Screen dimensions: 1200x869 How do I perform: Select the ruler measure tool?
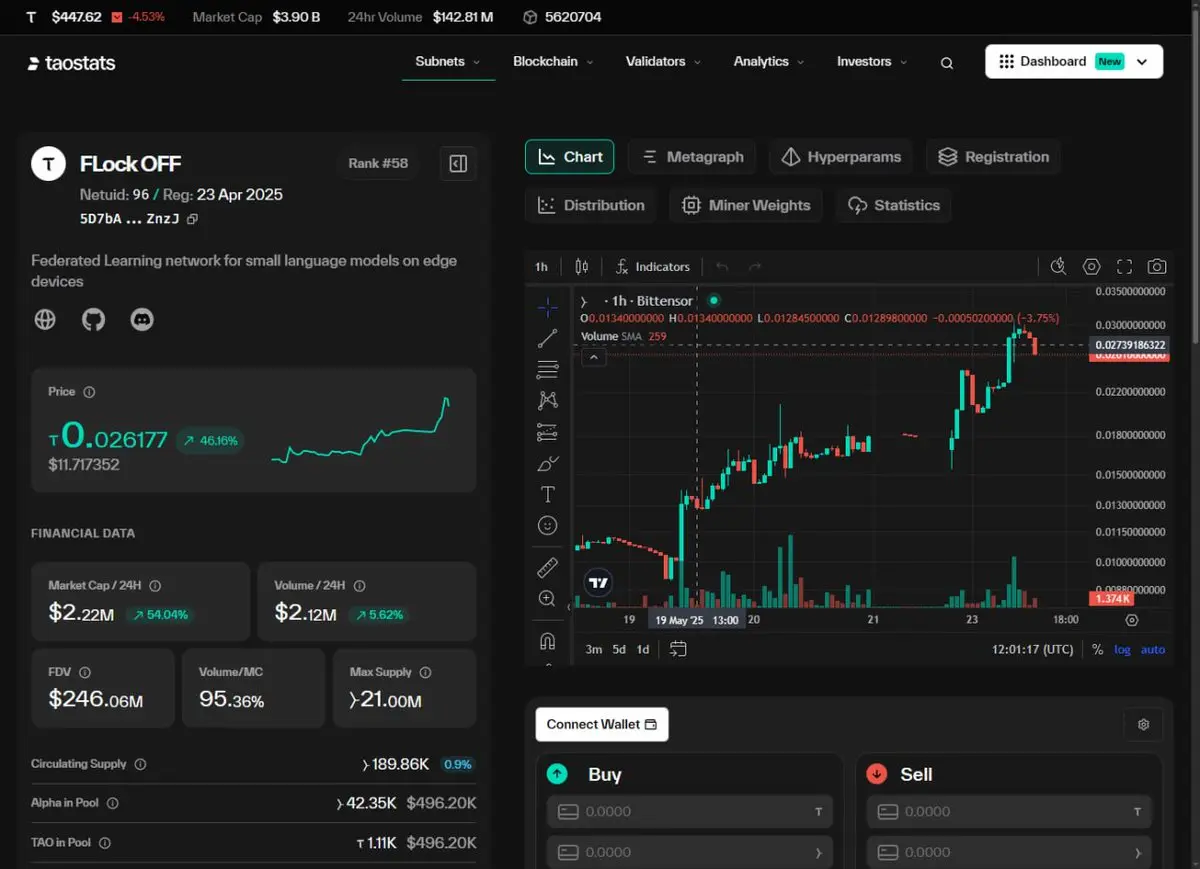pyautogui.click(x=547, y=568)
